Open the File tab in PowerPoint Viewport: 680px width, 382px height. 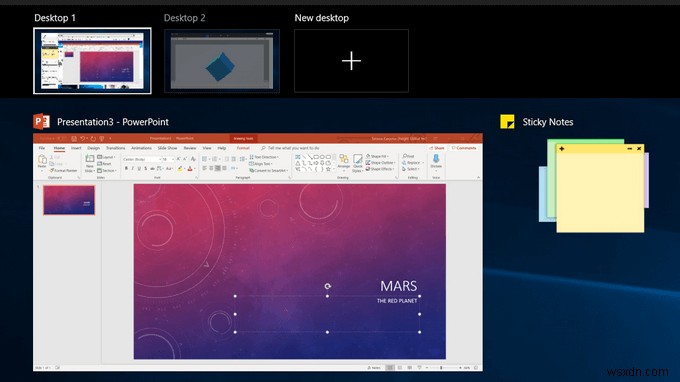(42, 148)
